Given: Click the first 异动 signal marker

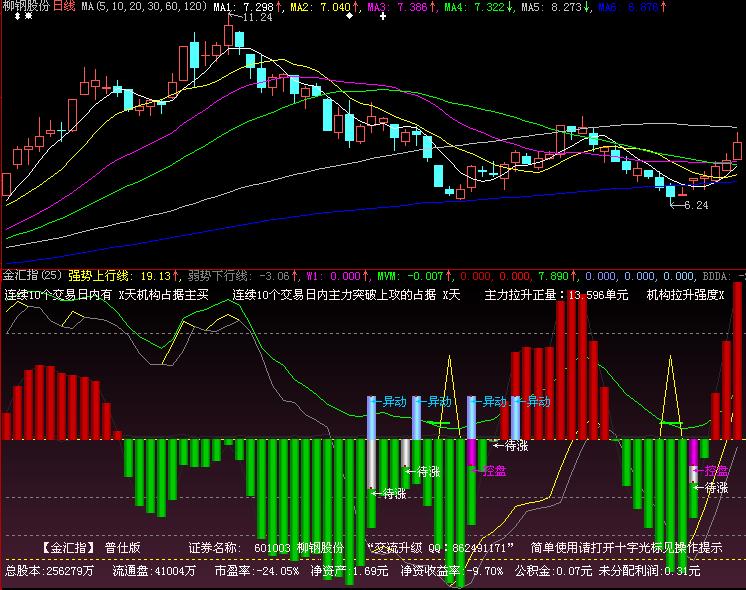Looking at the screenshot, I should 394,402.
